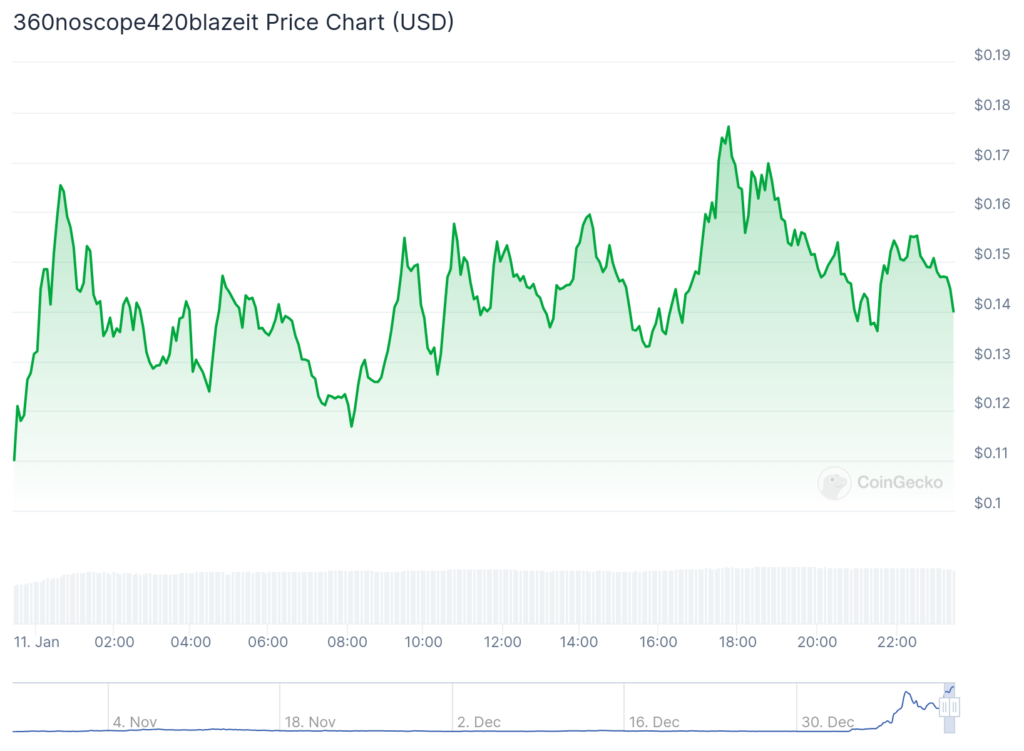Click the CoinGecko watermark text
This screenshot has height=751, width=1024.
point(899,483)
